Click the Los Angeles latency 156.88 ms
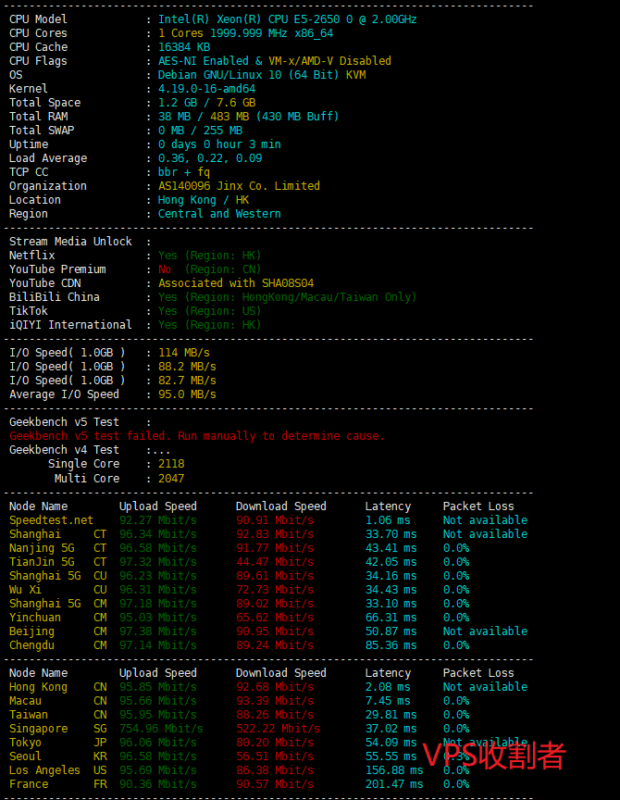Screen dimensions: 620x800 coord(388,770)
